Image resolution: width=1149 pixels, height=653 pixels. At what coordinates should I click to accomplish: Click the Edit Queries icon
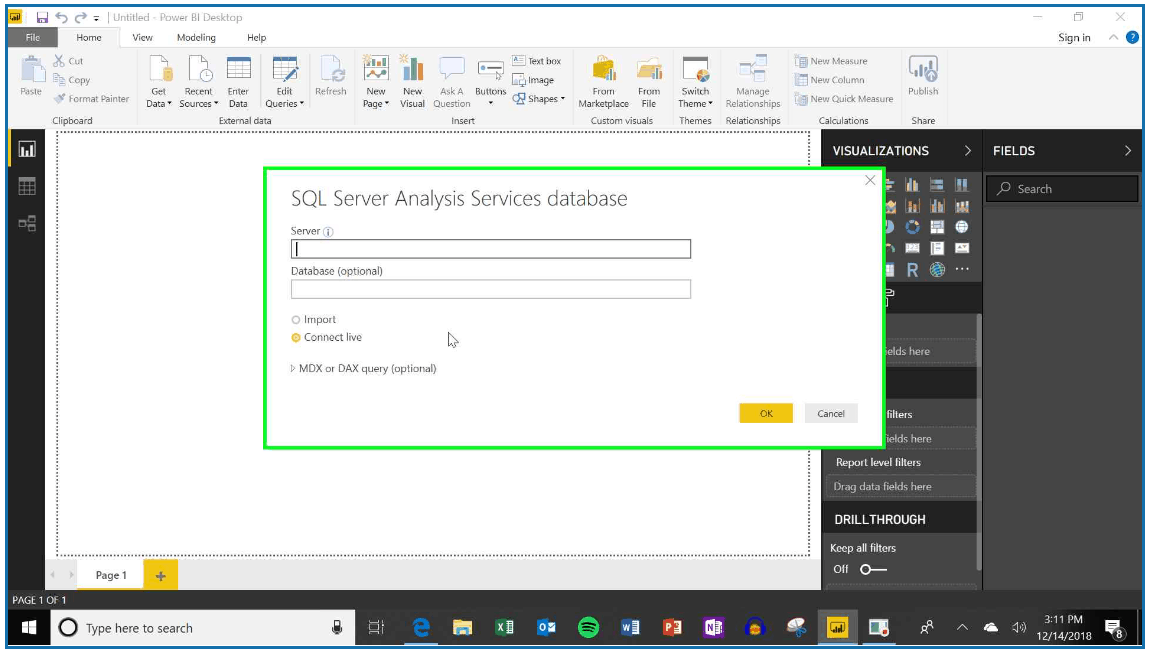[x=284, y=70]
